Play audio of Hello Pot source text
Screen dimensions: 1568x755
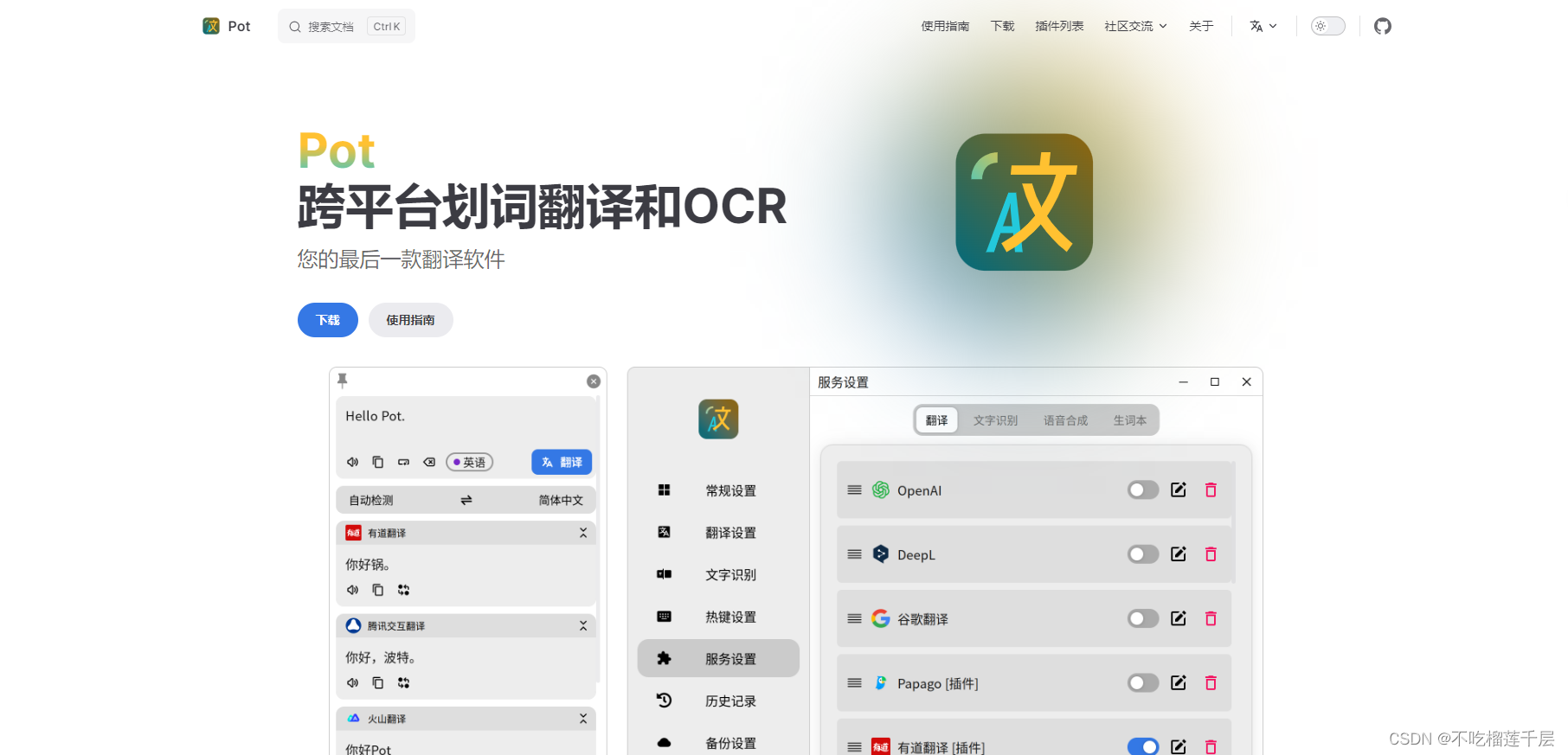[352, 462]
